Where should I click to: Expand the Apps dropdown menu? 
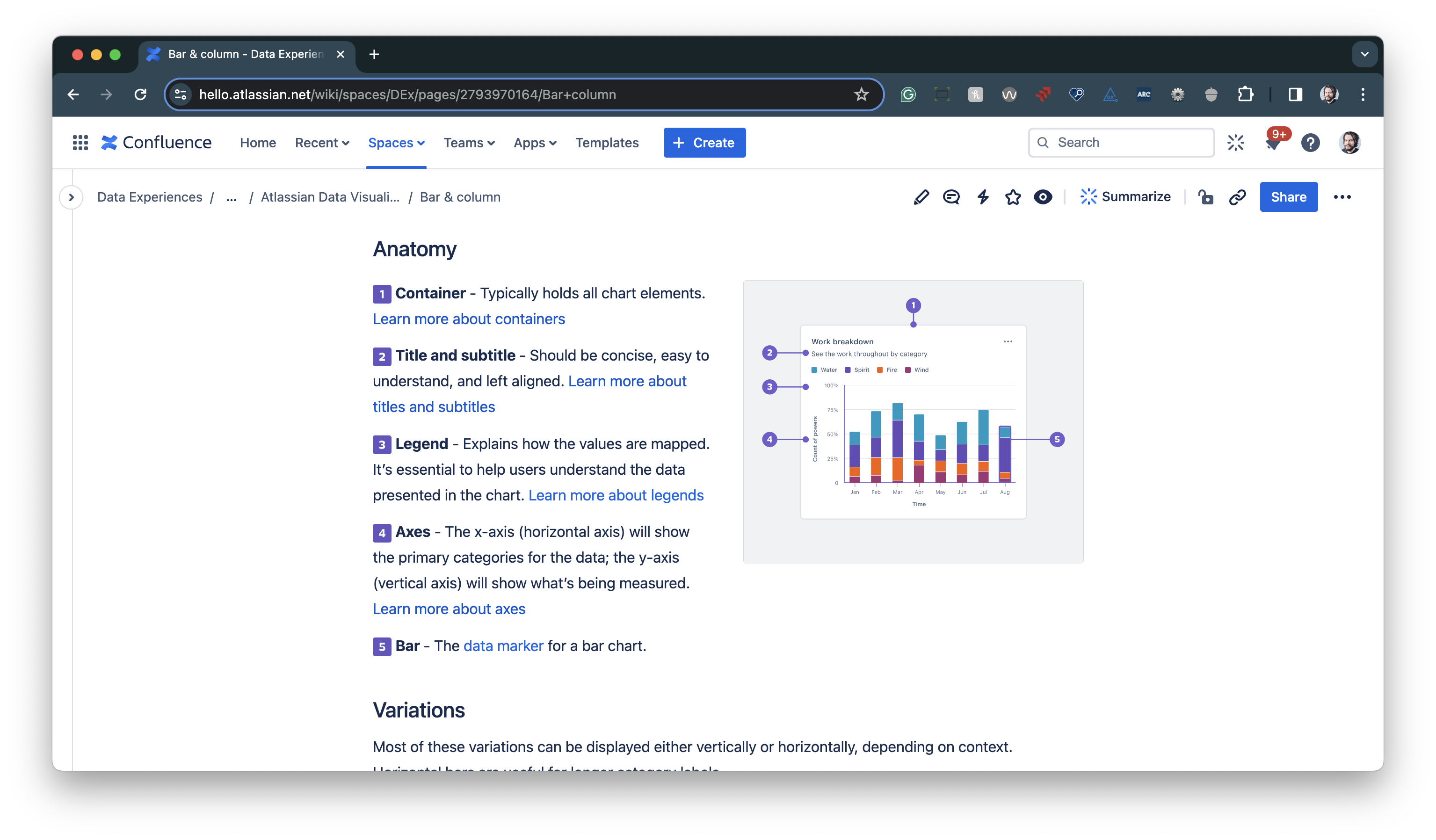(535, 143)
